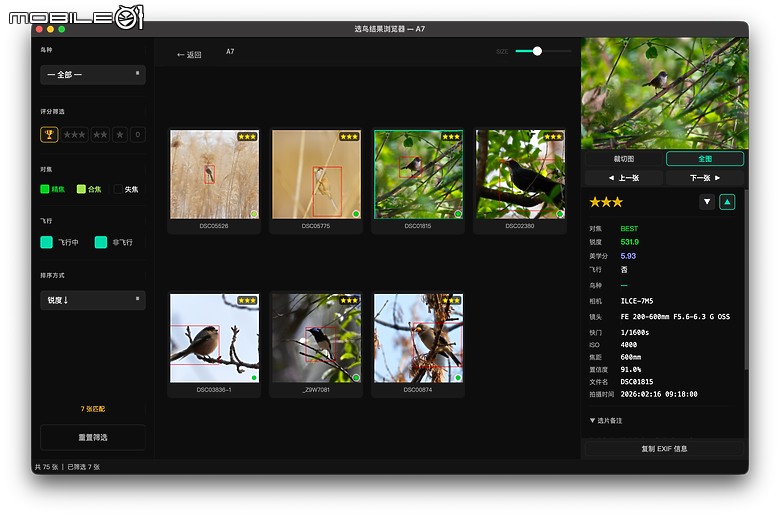Click status bar text 共 75 张
This screenshot has height=516, width=780.
[x=46, y=467]
